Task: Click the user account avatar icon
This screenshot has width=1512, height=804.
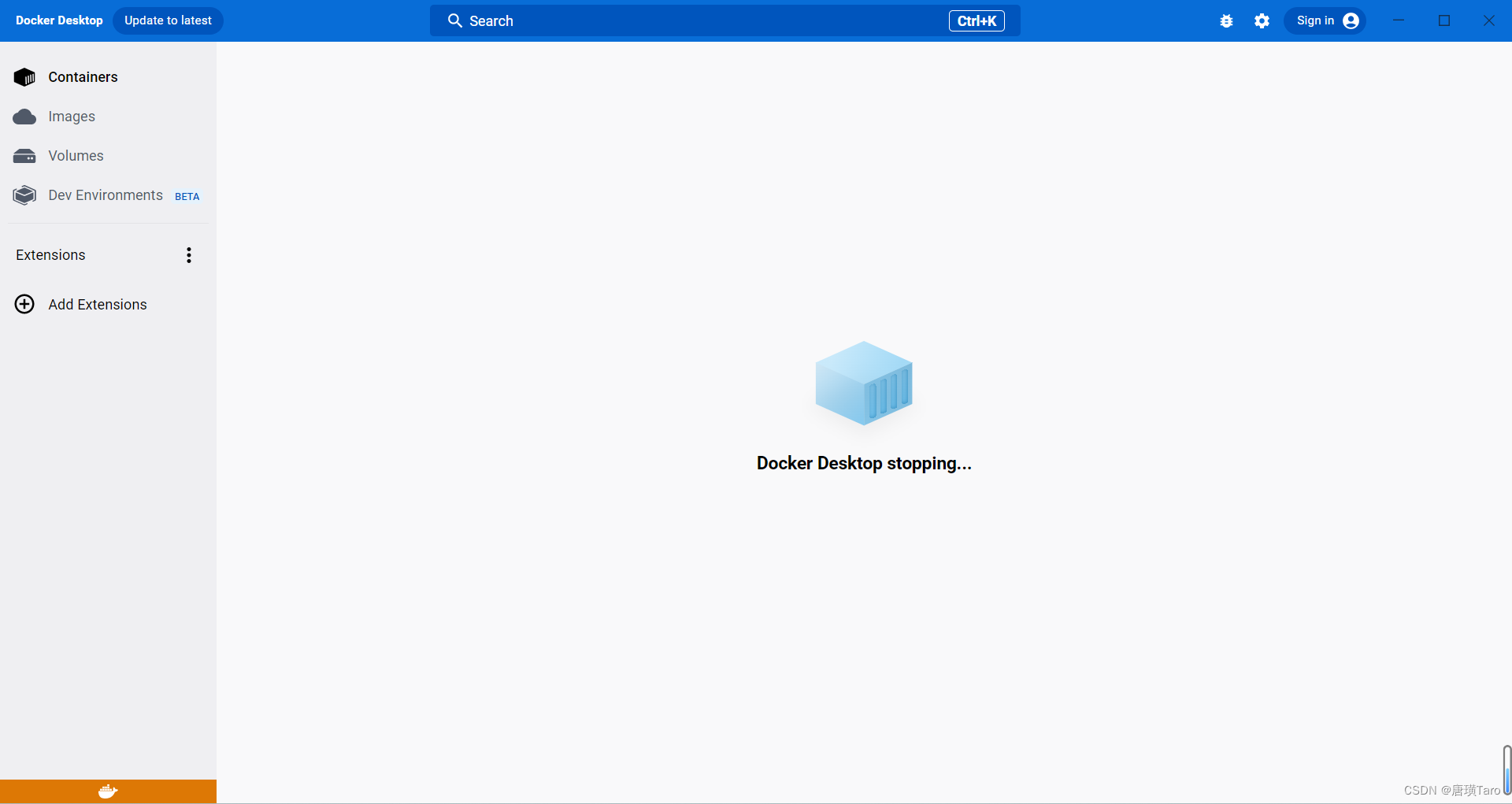Action: [x=1351, y=21]
